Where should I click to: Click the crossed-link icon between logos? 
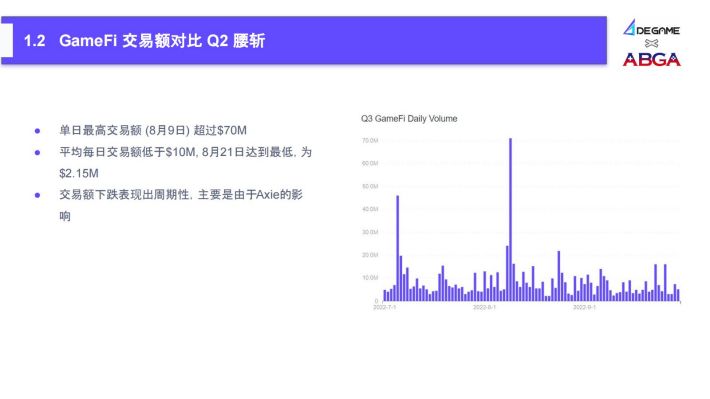coord(651,43)
